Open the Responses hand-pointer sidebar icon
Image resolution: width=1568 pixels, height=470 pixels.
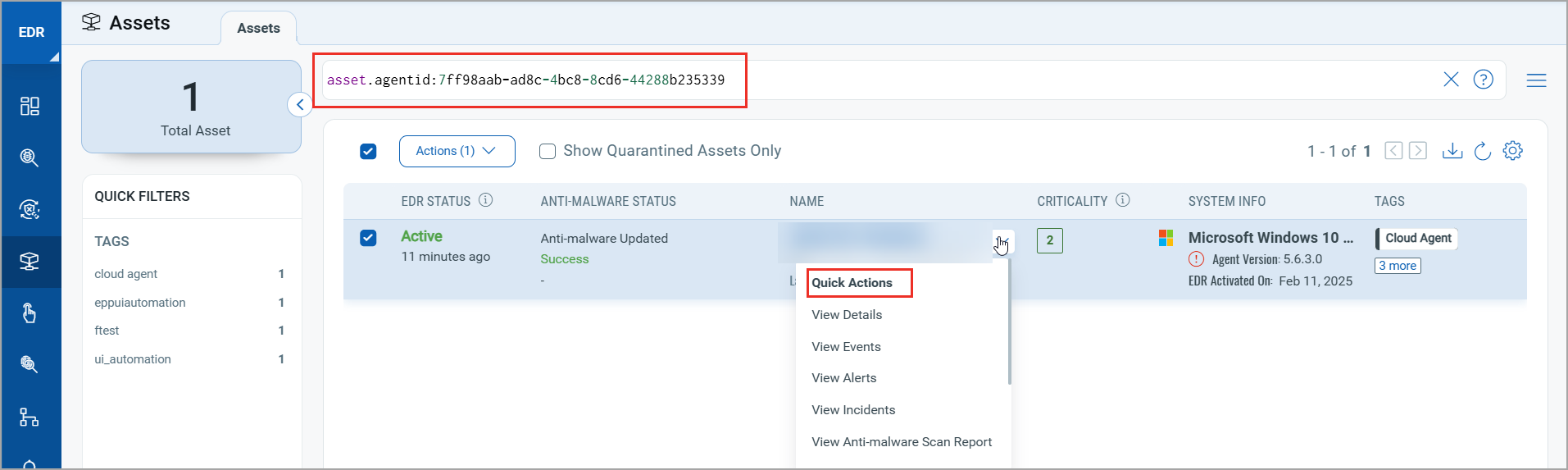coord(30,313)
